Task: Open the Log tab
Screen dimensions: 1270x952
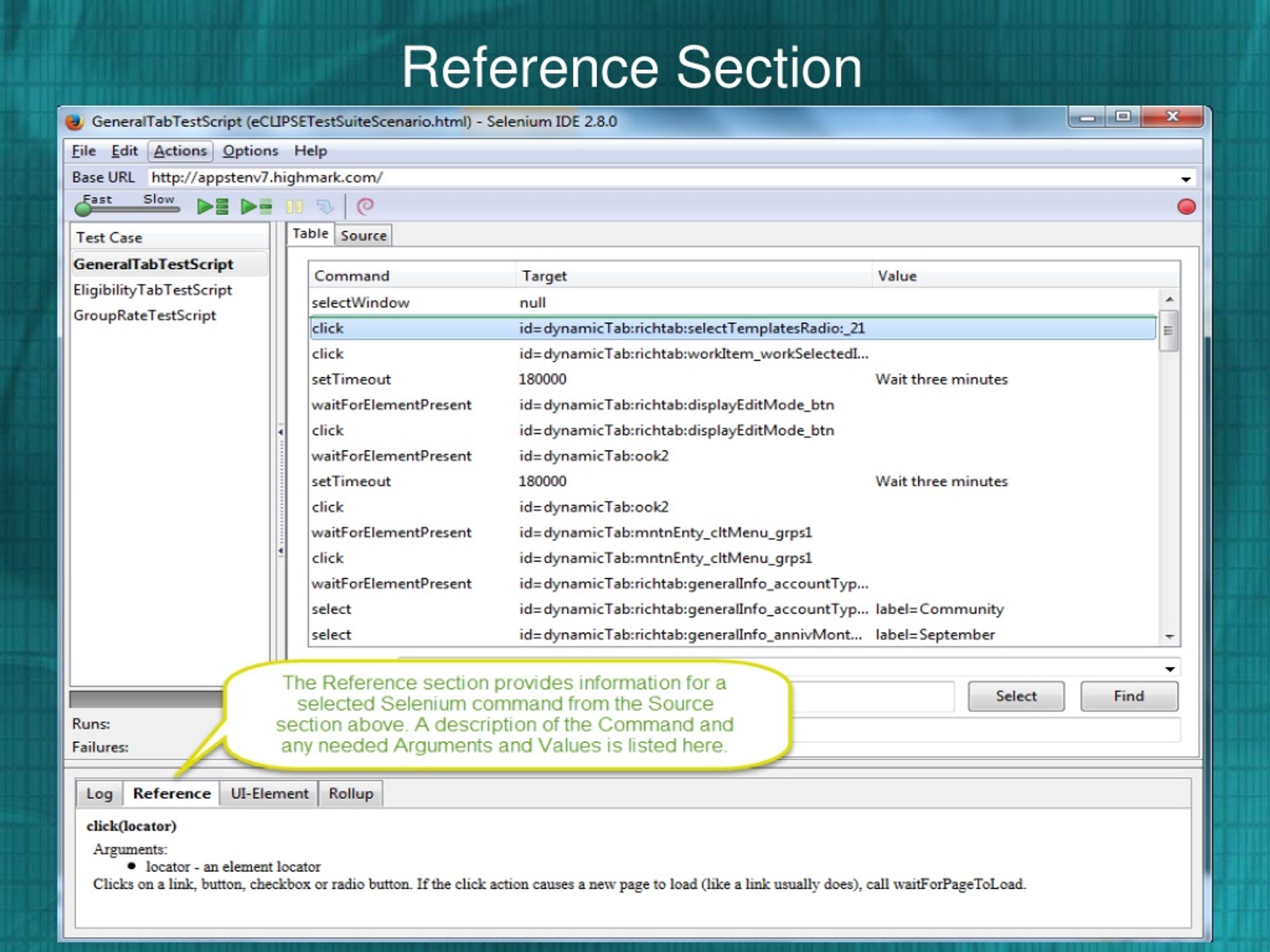Action: click(x=99, y=794)
